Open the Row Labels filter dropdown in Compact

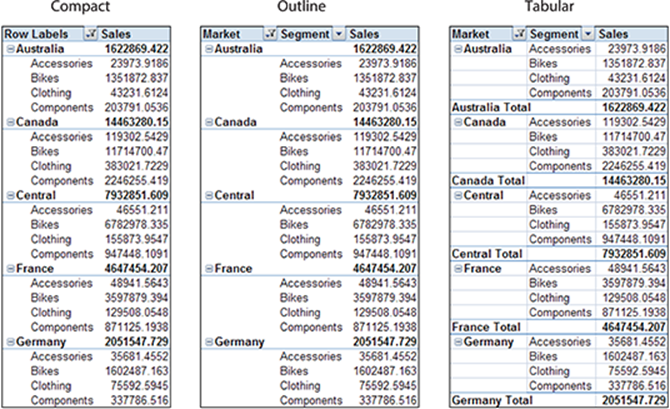click(x=91, y=34)
